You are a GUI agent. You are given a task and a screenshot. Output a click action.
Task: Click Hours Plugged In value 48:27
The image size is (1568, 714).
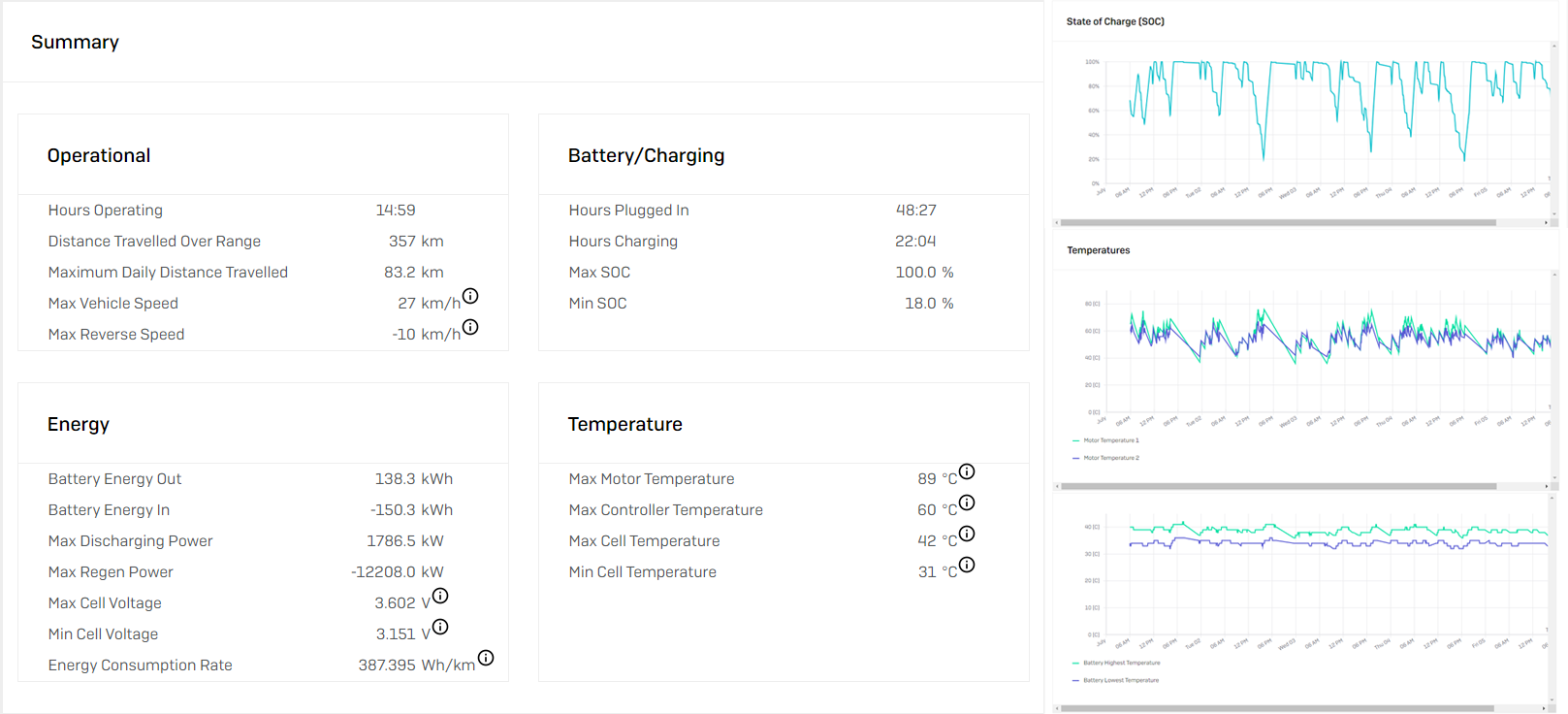tap(916, 211)
